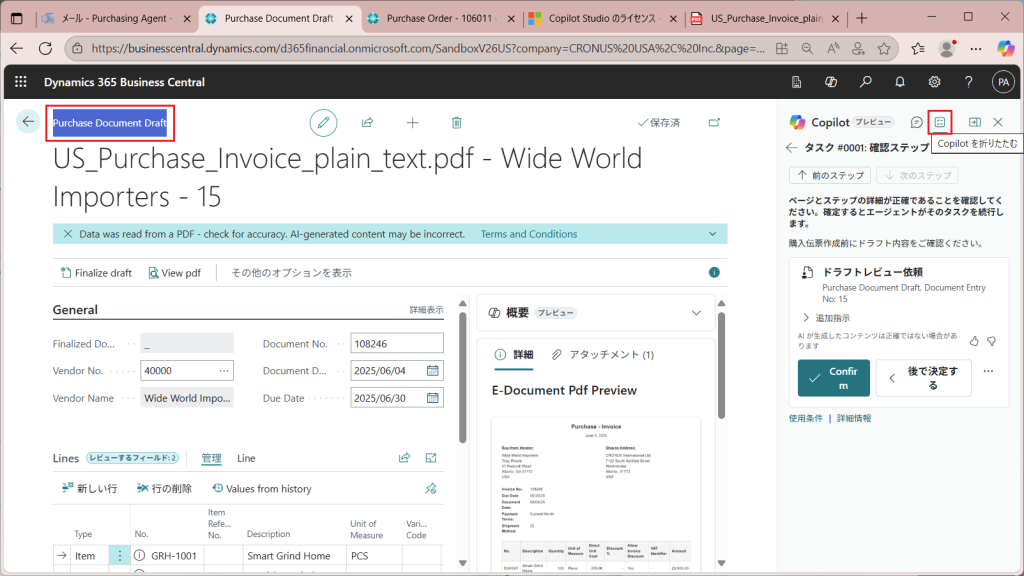Delete a line with 行の削除
This screenshot has height=576, width=1024.
[165, 488]
